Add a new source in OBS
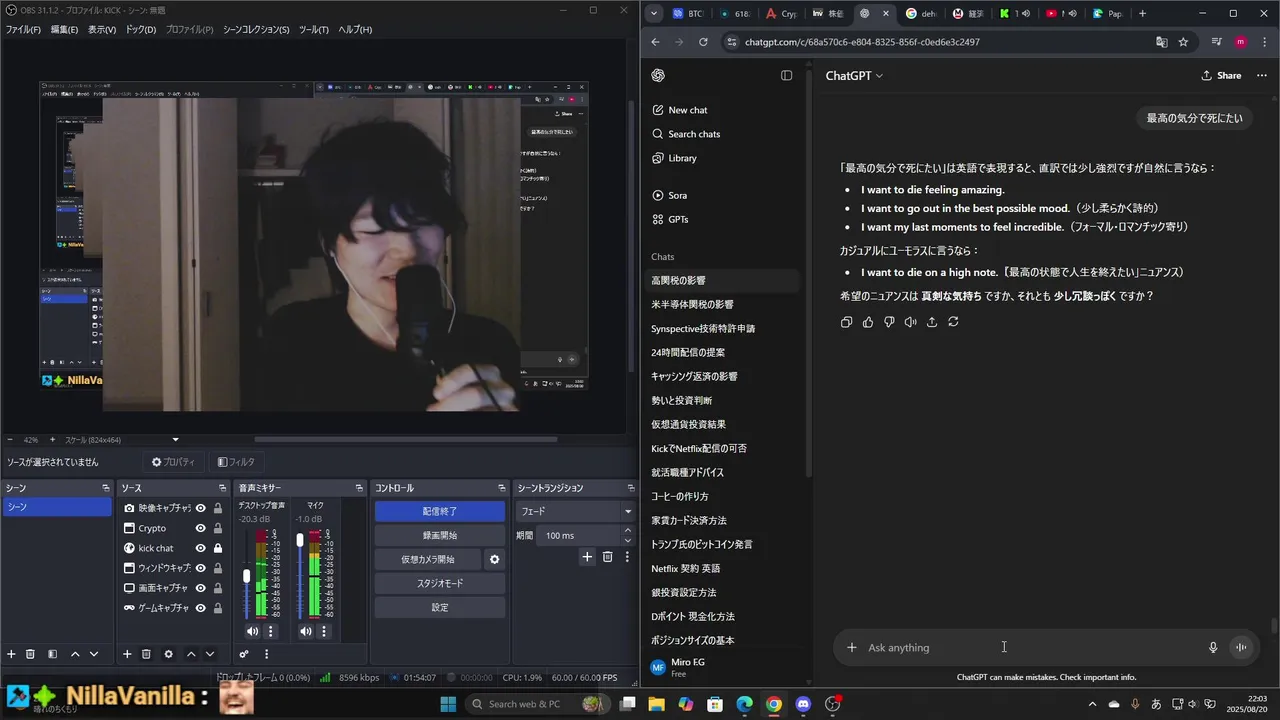This screenshot has width=1280, height=720. (x=127, y=654)
